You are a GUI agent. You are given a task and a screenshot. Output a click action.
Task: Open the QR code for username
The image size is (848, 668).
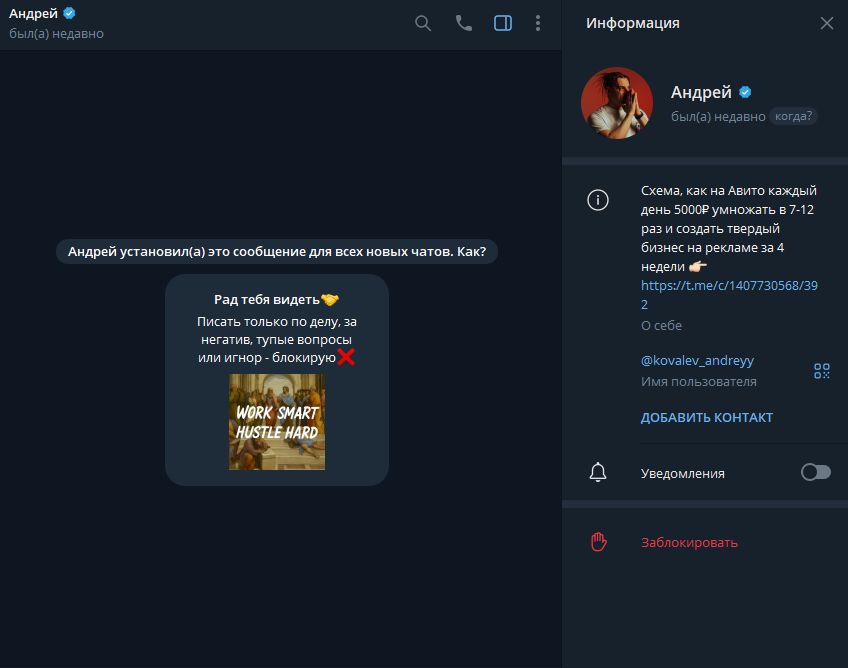(x=822, y=371)
